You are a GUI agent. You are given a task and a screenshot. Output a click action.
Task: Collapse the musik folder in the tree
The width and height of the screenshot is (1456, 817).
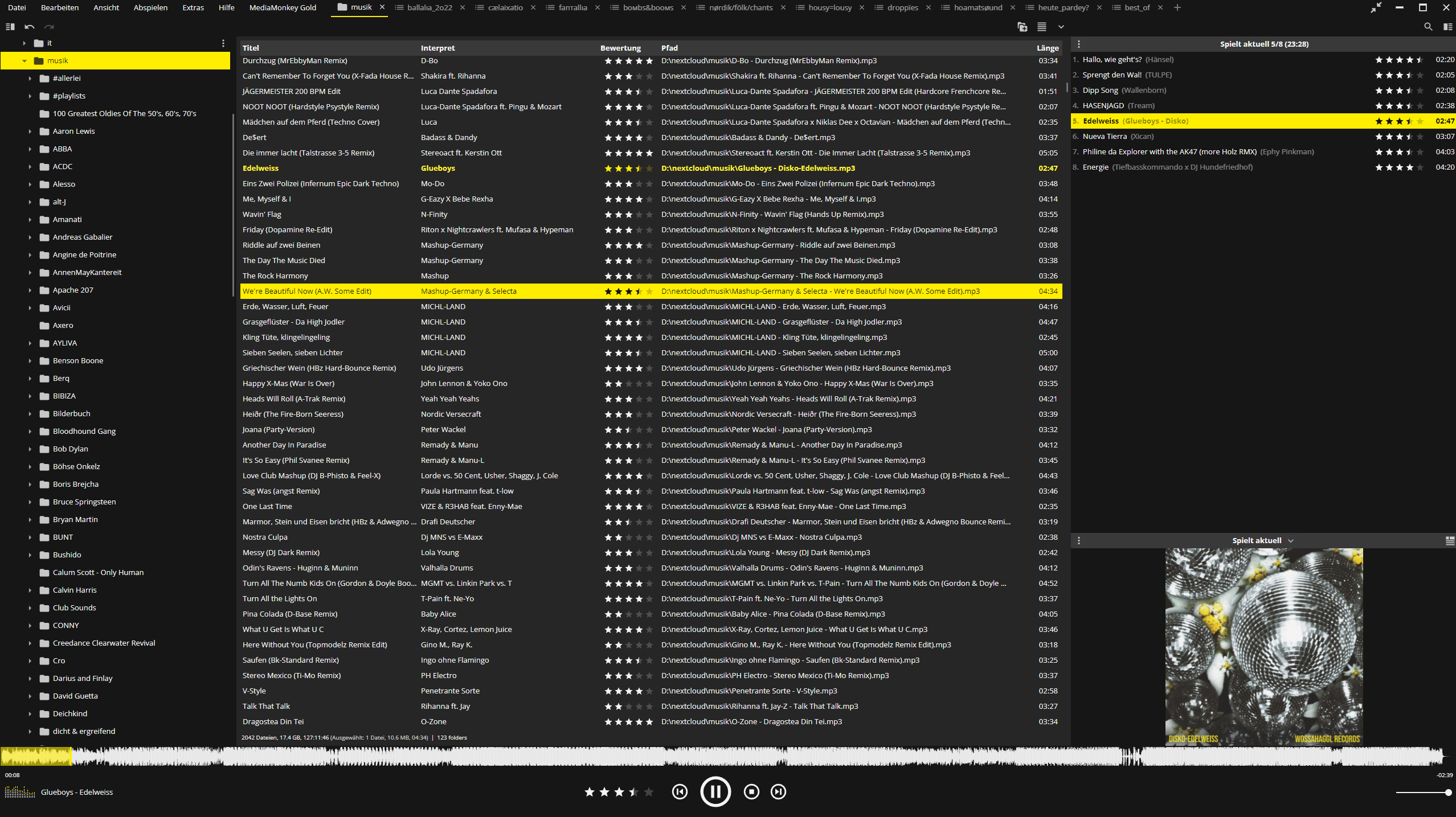click(24, 61)
